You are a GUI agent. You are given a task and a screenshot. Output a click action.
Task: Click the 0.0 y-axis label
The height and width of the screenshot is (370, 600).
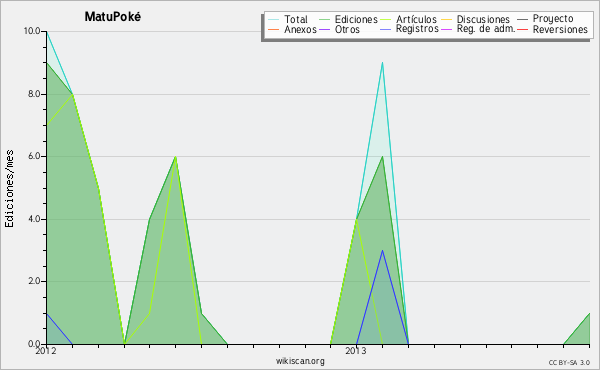pos(34,344)
